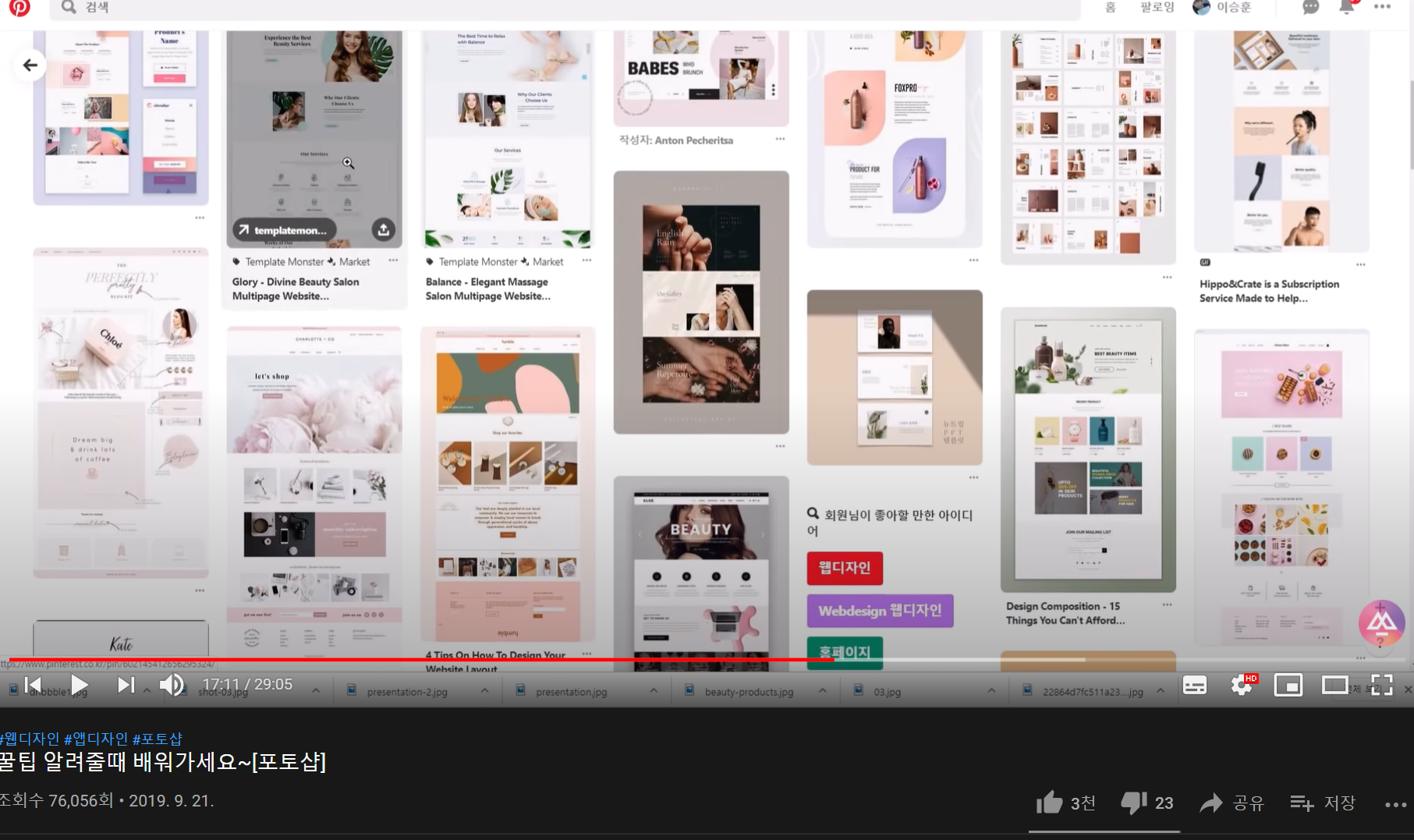
Task: Click the back arrow button
Action: [x=30, y=66]
